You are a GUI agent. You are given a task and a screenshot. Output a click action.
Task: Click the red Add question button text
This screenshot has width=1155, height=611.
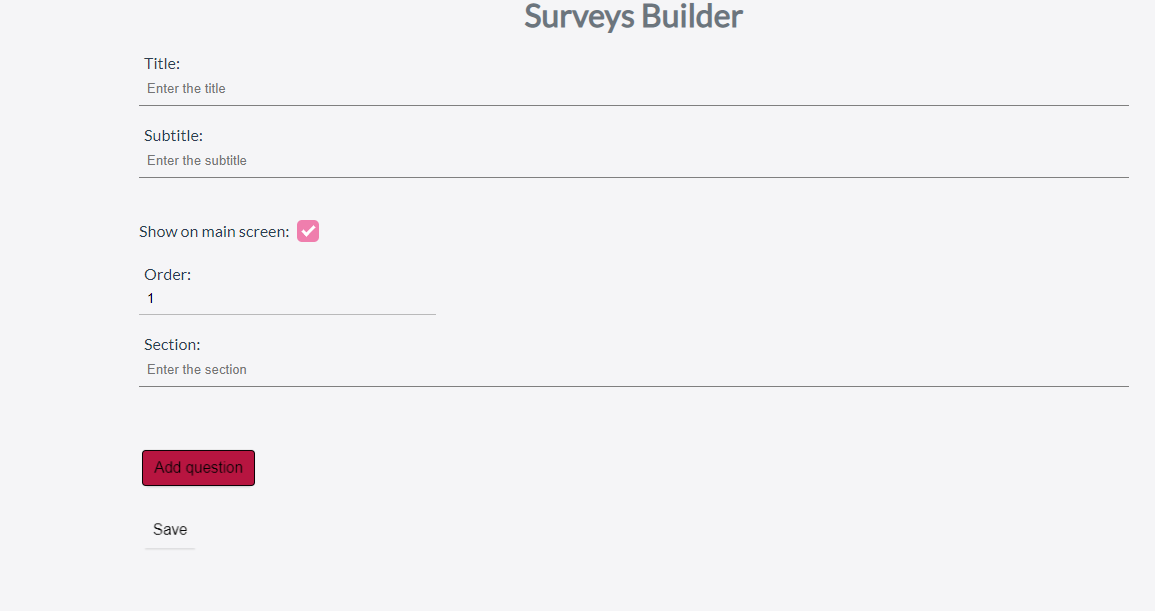(198, 468)
